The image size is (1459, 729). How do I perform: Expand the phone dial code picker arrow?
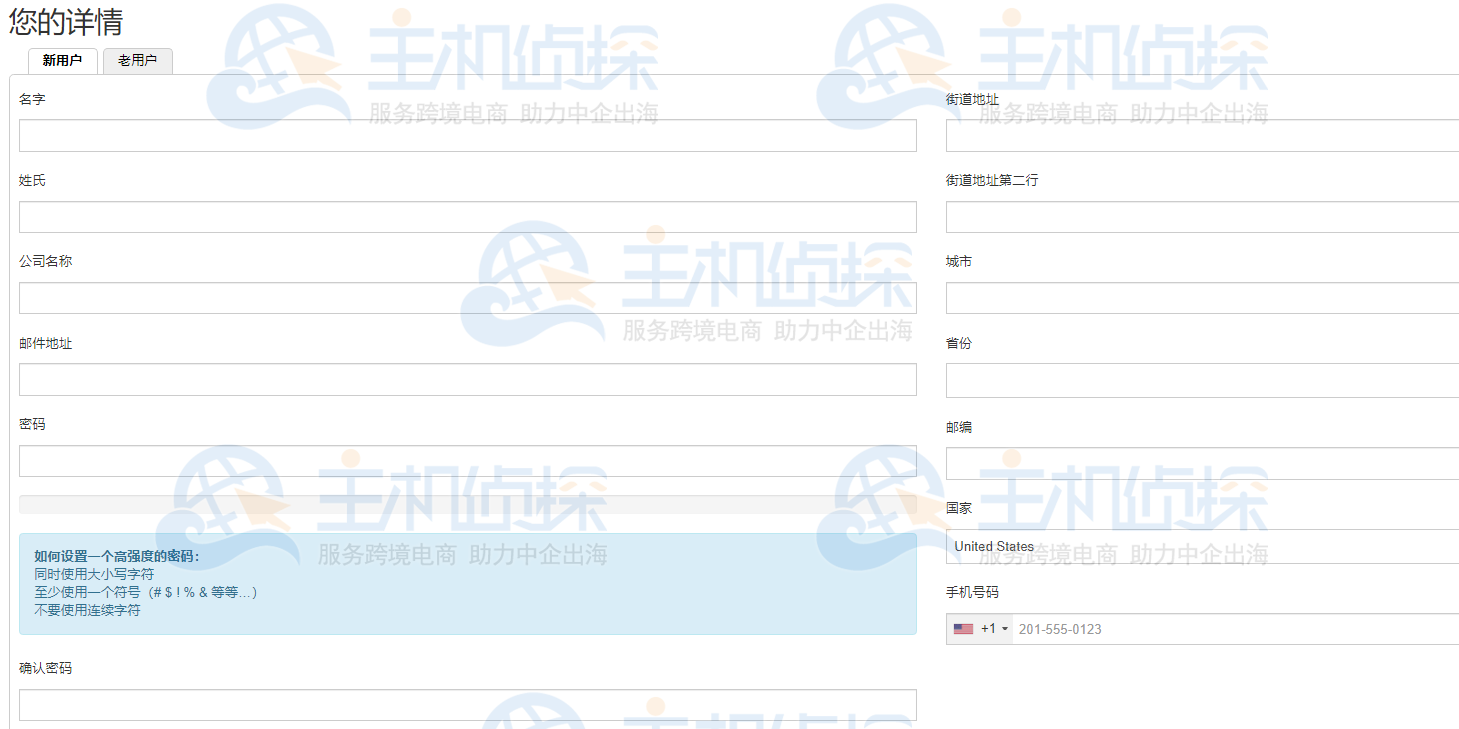1004,629
